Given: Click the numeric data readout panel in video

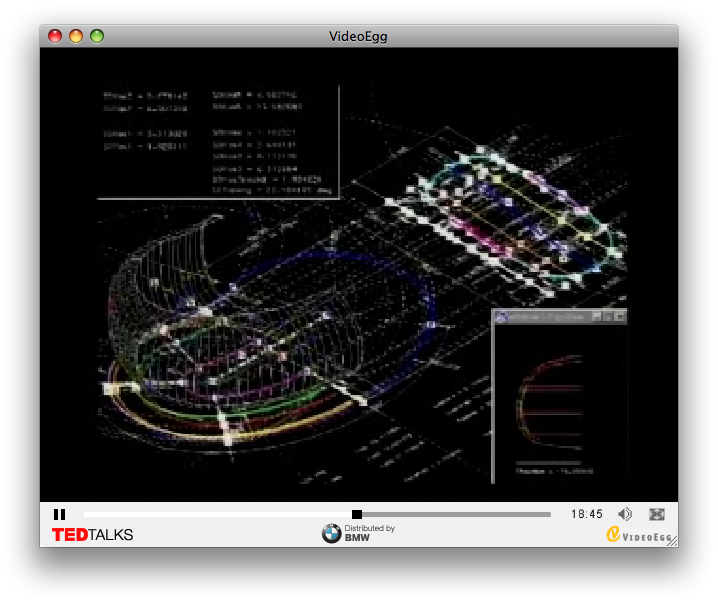Looking at the screenshot, I should 218,140.
